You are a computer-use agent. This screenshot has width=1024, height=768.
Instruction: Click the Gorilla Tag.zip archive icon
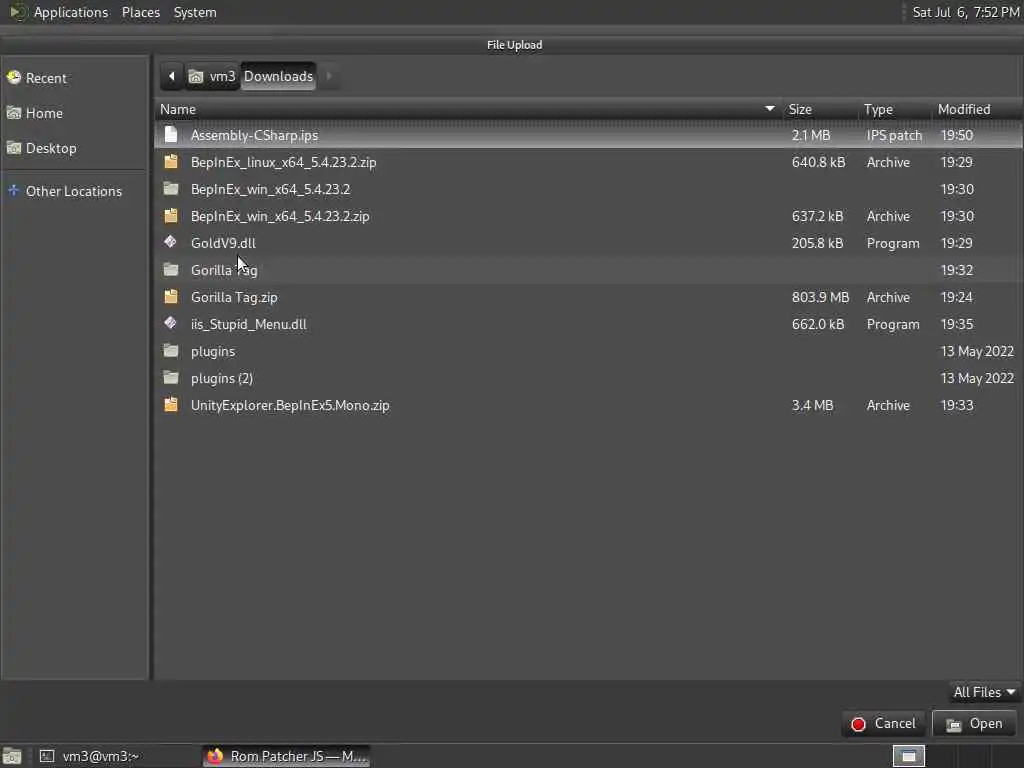pos(171,296)
